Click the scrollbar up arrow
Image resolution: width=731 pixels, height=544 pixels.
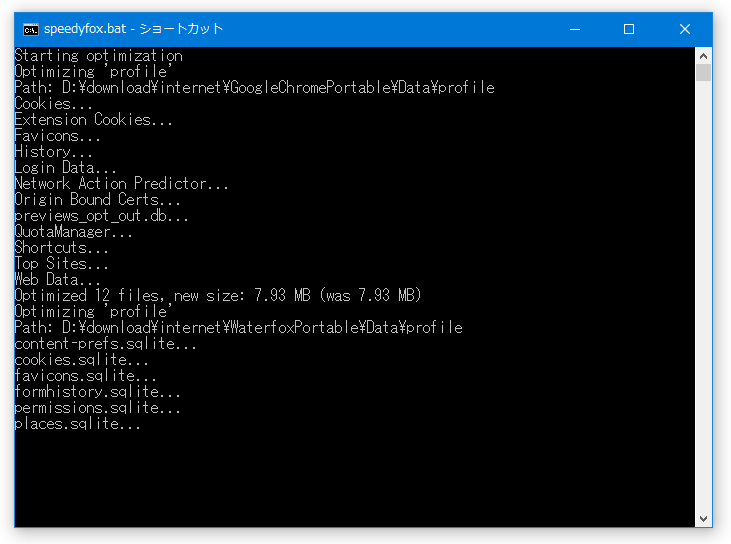click(703, 56)
